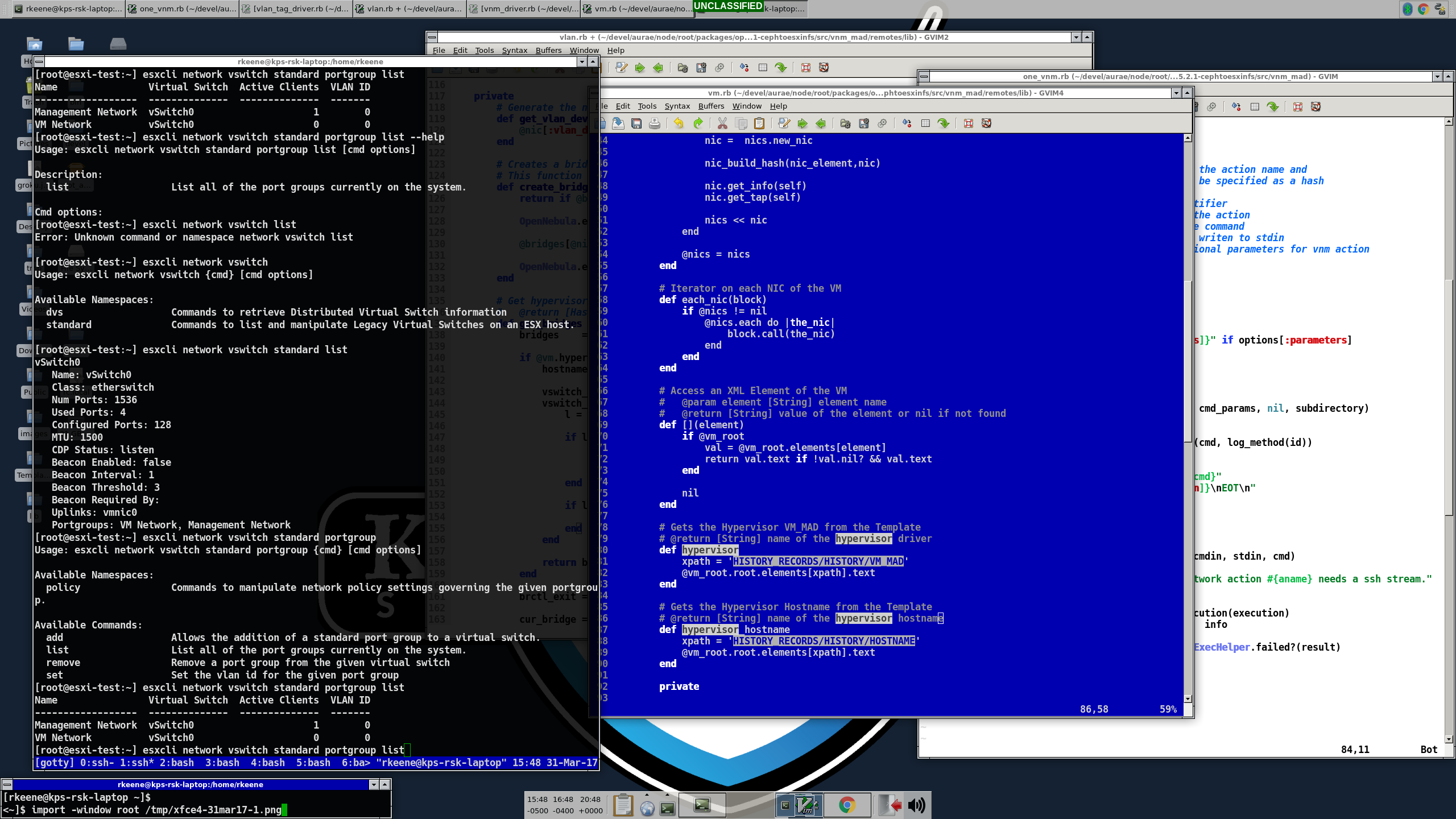Open clipboard manager in bottom panel
The height and width of the screenshot is (819, 1456).
click(623, 805)
